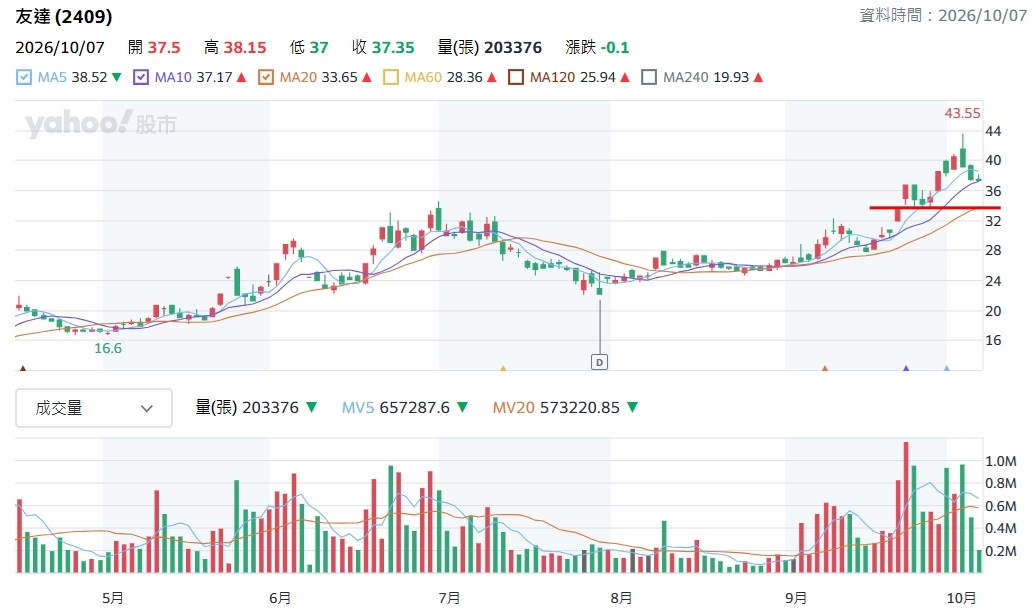This screenshot has width=1036, height=610.
Task: Click the tallest red volume bar in late September
Action: click(x=906, y=507)
